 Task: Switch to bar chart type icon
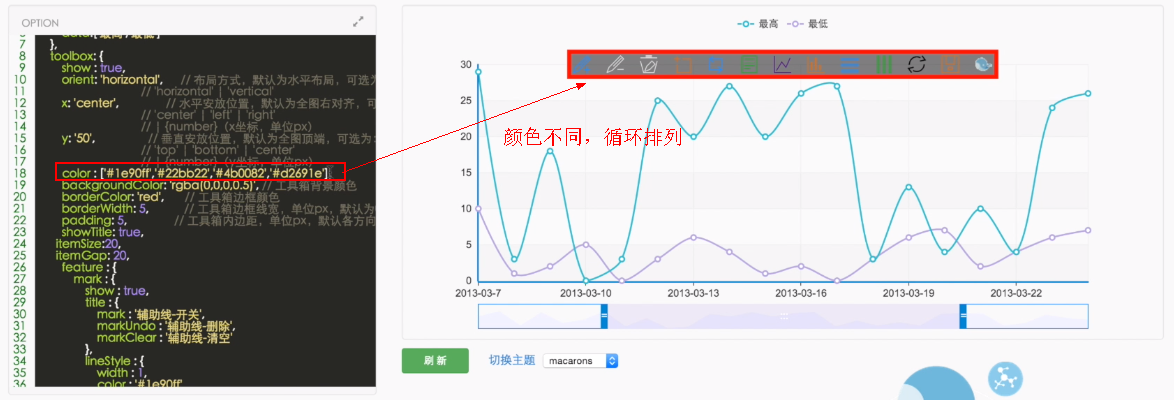(816, 64)
